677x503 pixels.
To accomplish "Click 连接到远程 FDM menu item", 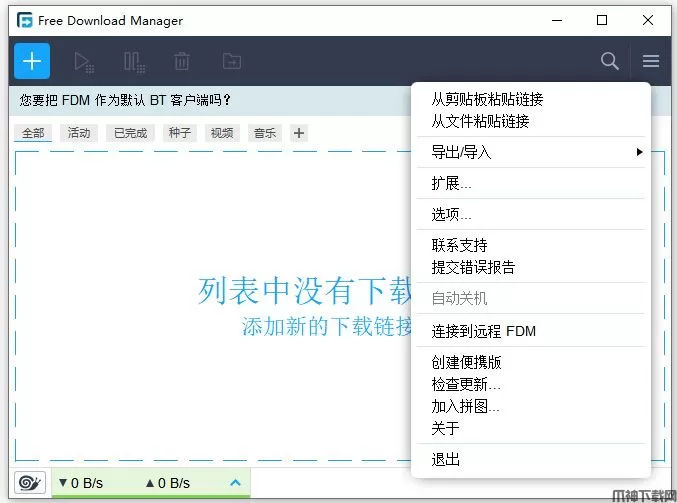I will [x=484, y=331].
